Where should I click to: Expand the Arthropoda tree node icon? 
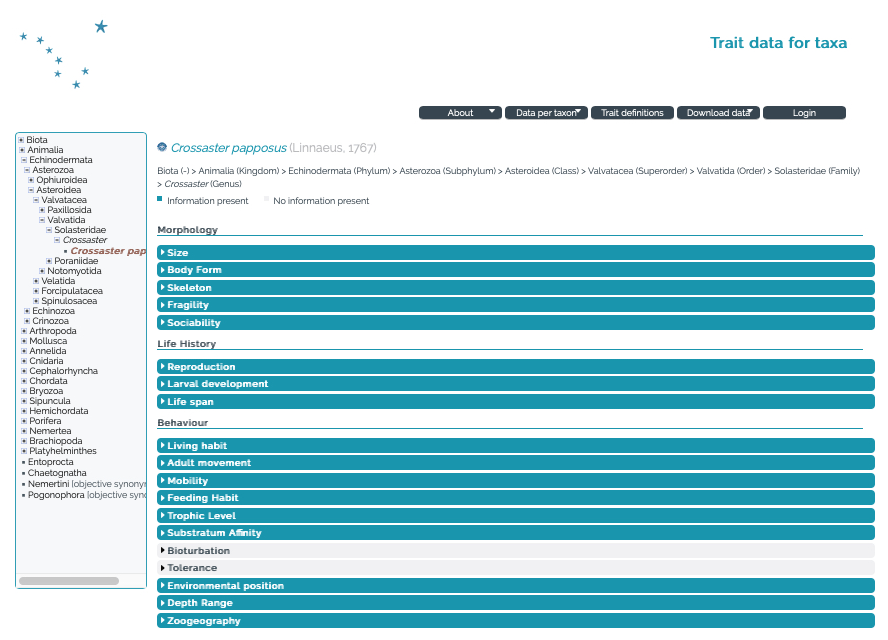24,331
